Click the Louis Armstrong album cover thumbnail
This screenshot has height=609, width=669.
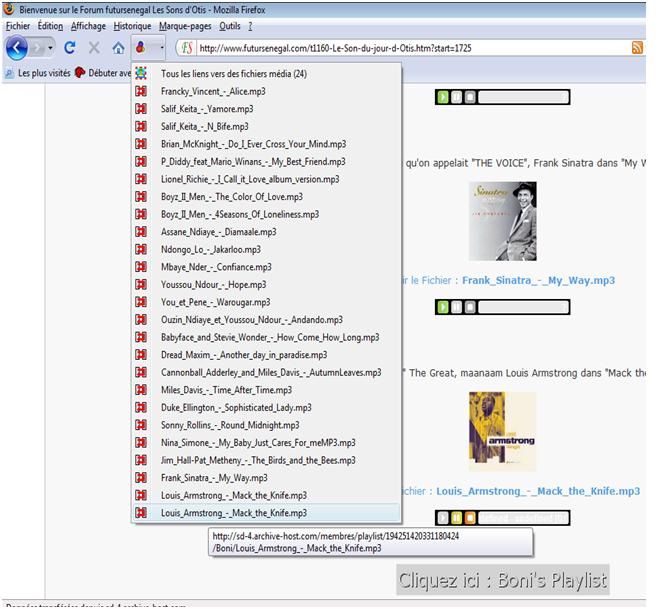pos(503,431)
